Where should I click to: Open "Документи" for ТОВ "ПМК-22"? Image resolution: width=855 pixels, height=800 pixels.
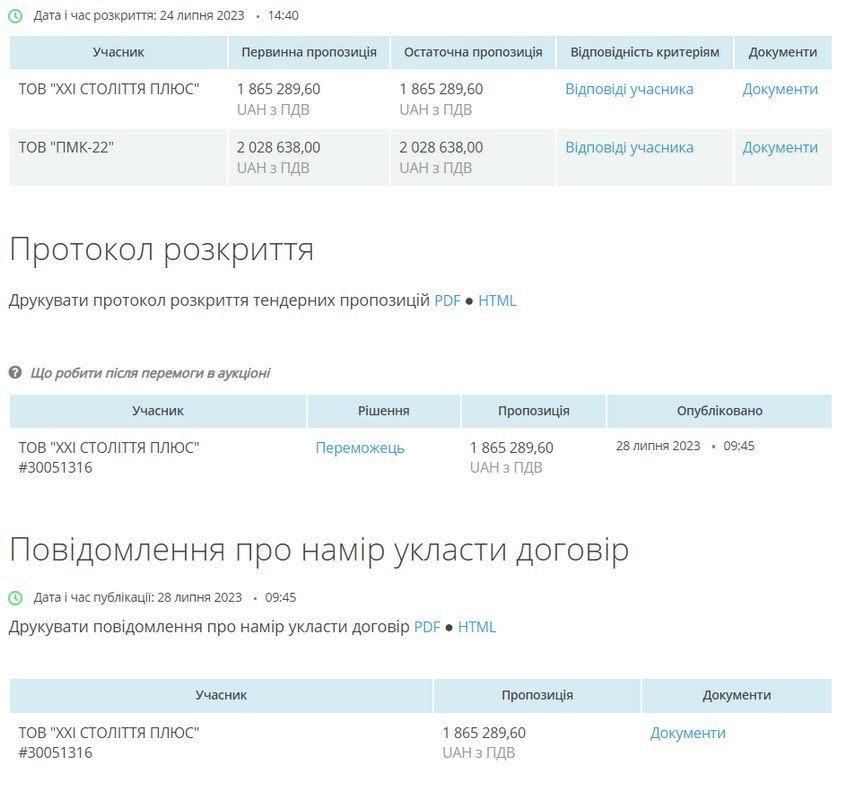[784, 147]
